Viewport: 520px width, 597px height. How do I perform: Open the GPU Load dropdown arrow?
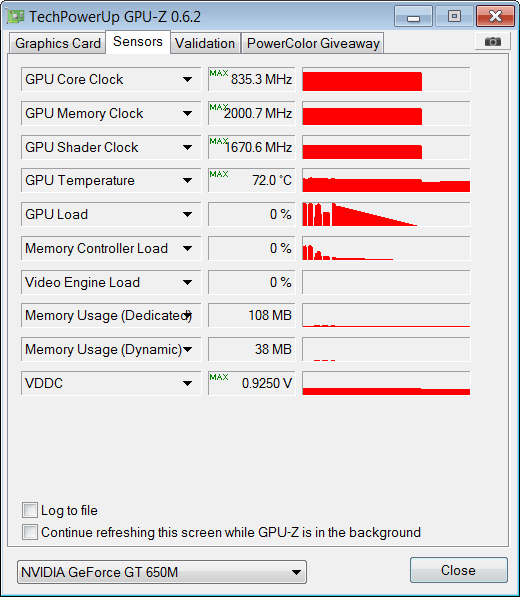(187, 214)
